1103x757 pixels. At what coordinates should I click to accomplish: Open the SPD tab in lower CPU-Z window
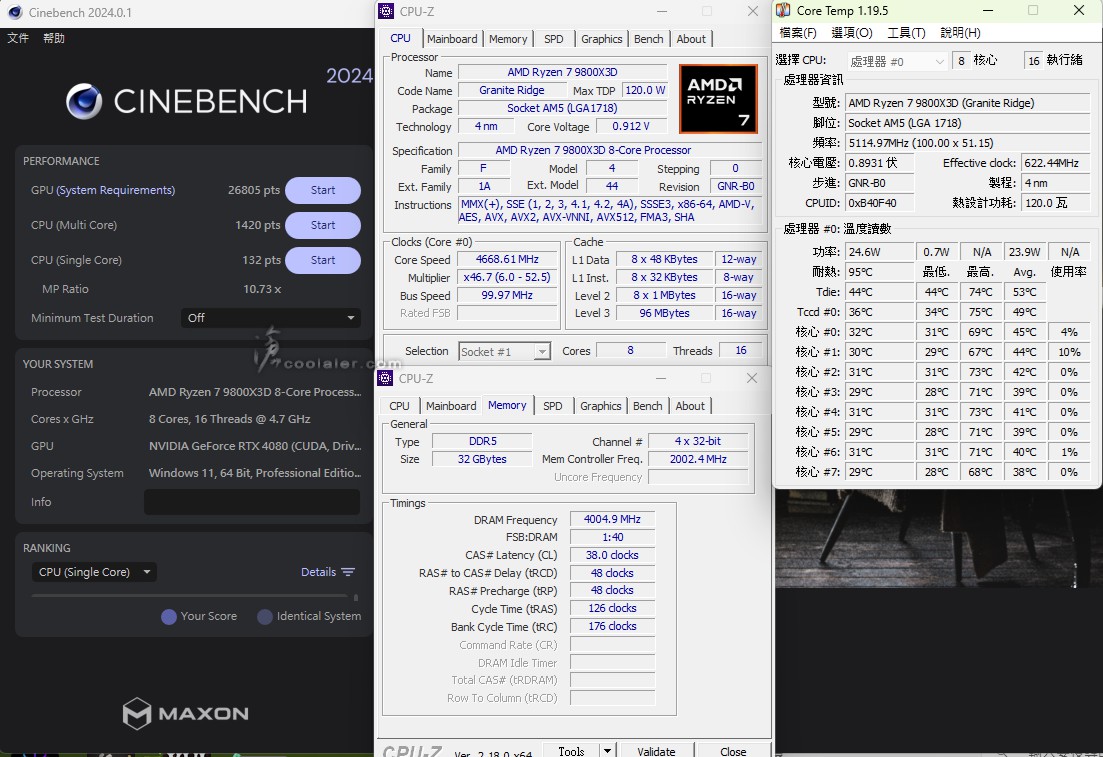[553, 406]
